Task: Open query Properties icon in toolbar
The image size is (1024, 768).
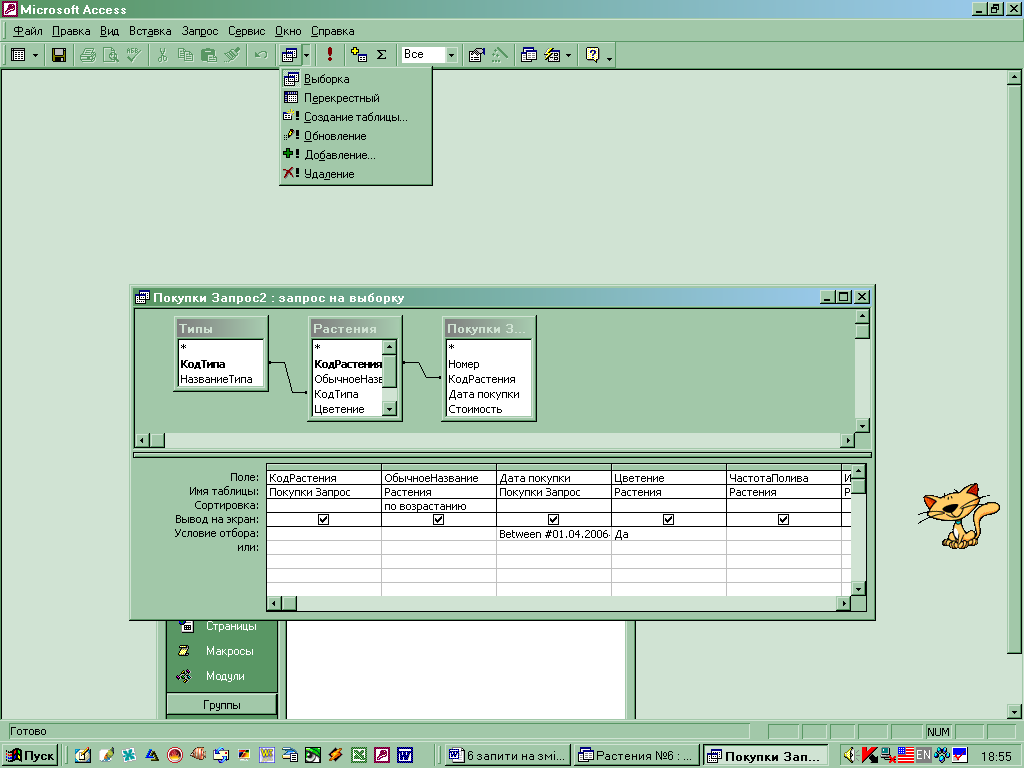Action: pos(477,55)
